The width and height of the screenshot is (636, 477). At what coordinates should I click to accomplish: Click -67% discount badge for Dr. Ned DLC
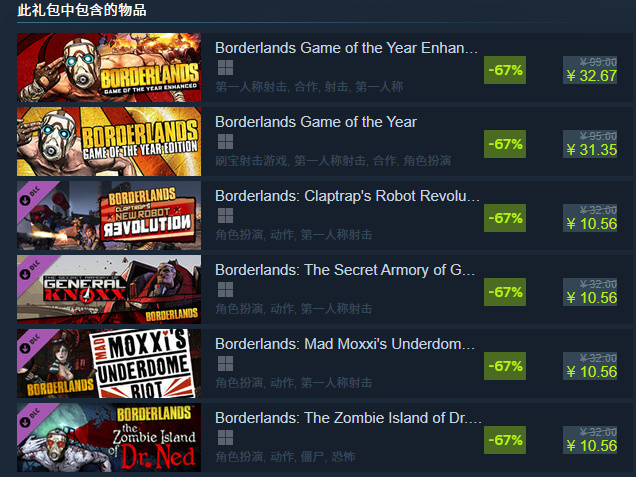point(505,440)
